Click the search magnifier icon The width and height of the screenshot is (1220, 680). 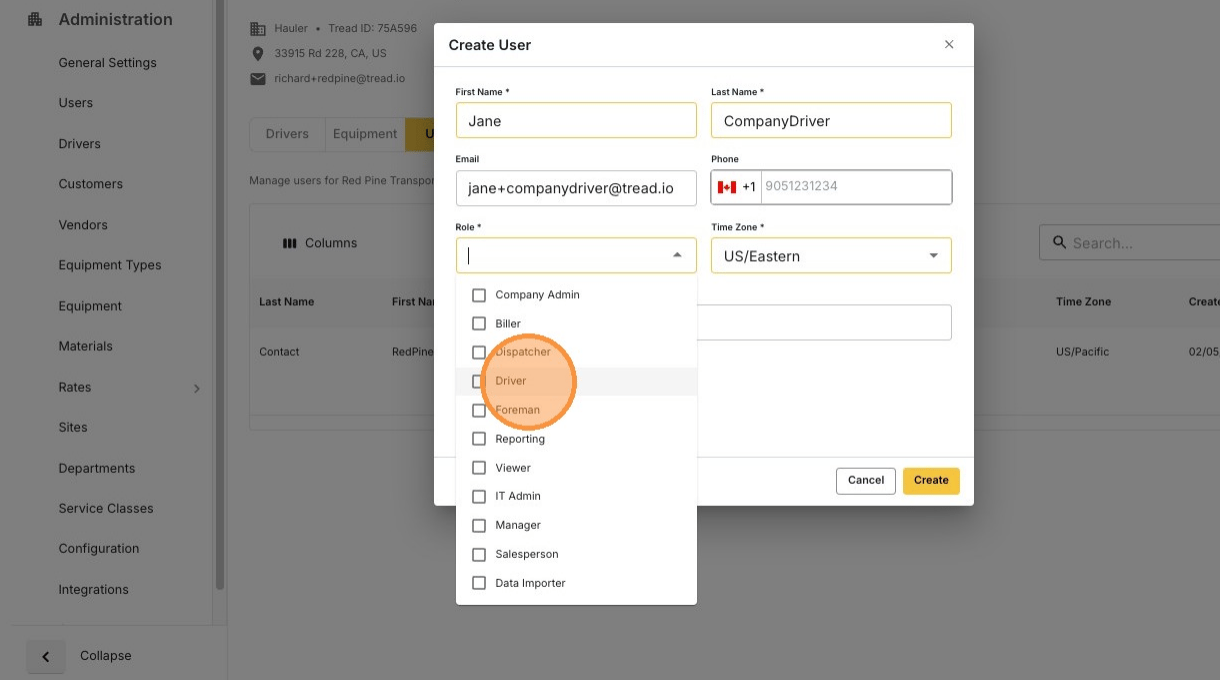1059,243
